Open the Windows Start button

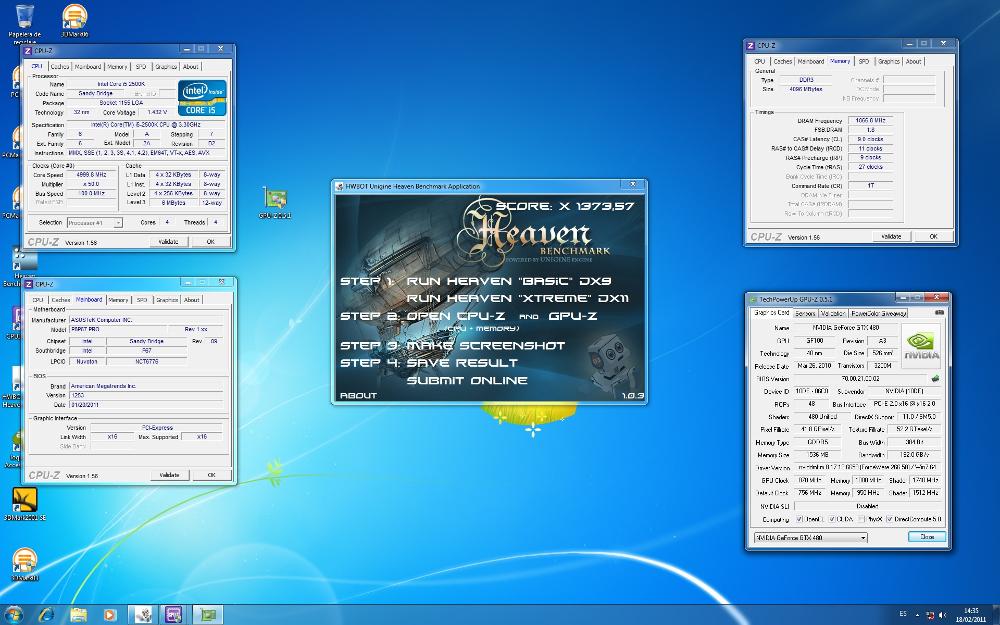coord(13,615)
